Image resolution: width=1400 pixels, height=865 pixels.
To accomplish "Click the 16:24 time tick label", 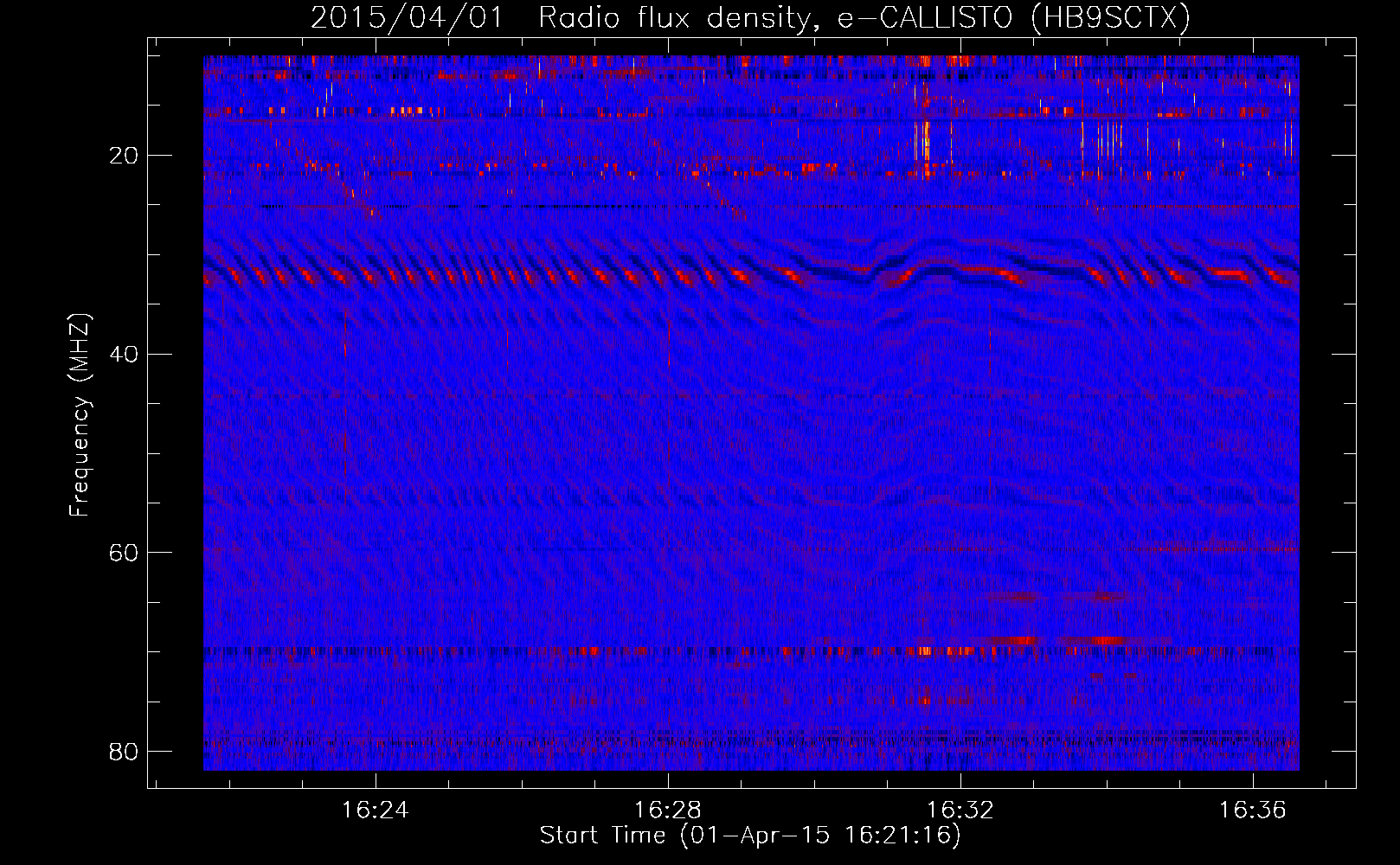I will (x=375, y=811).
